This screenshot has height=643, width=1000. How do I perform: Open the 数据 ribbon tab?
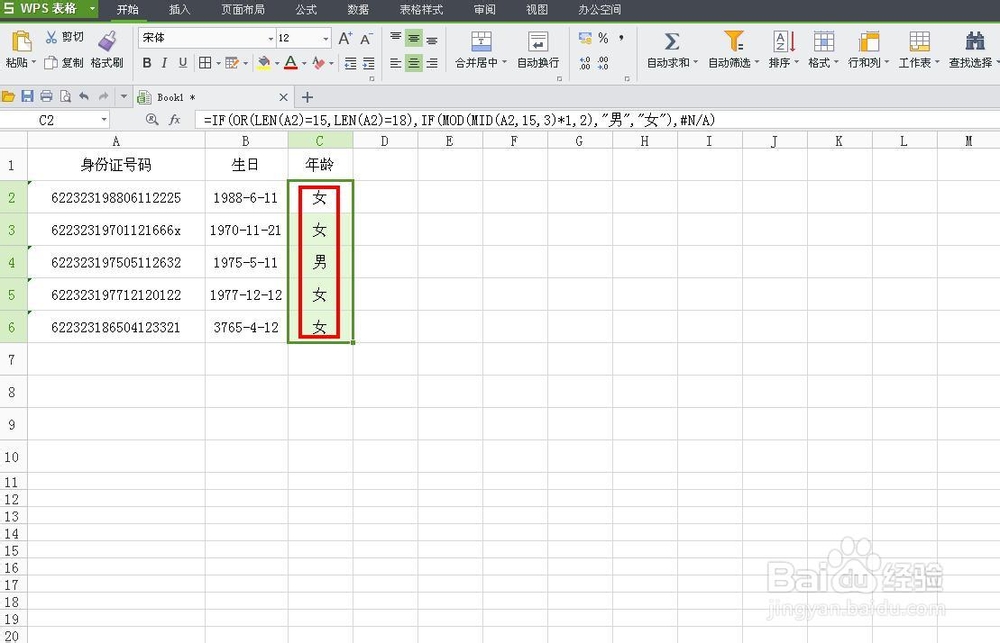click(x=358, y=10)
